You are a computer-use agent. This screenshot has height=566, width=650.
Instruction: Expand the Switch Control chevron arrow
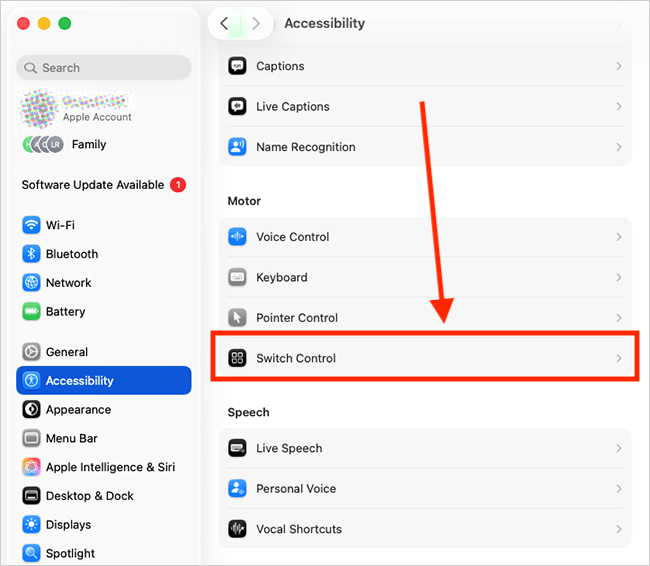pos(619,358)
